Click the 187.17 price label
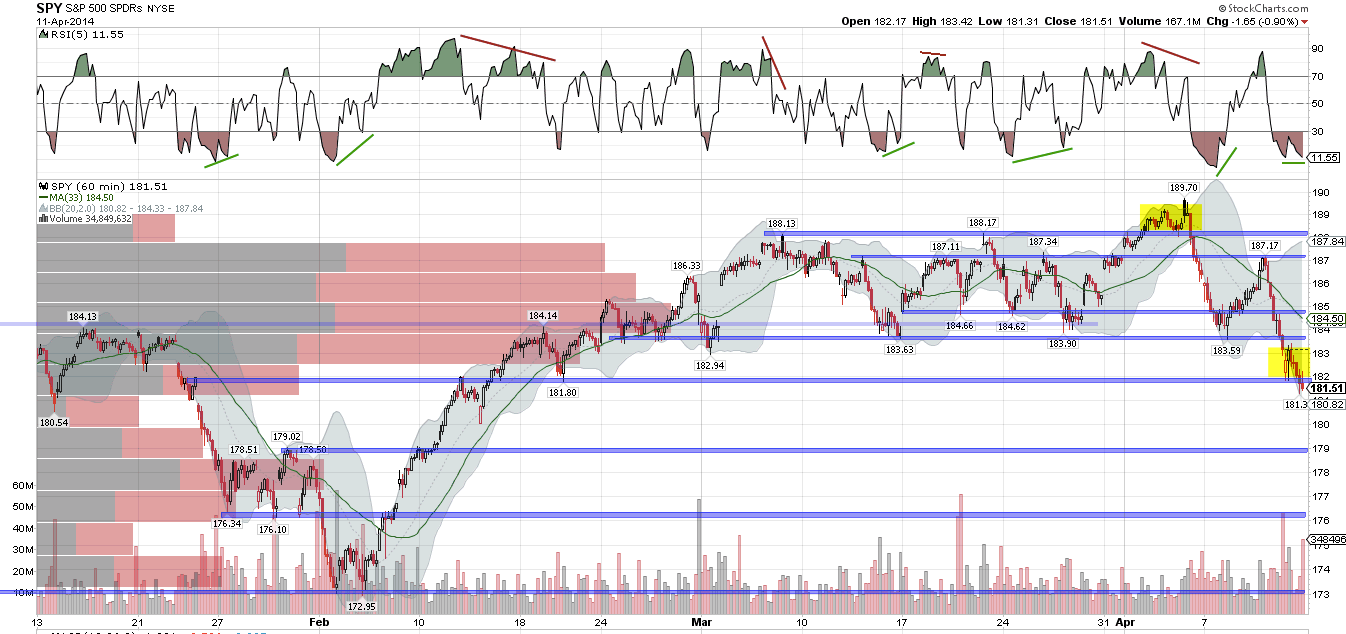1346x634 pixels. pyautogui.click(x=1265, y=246)
